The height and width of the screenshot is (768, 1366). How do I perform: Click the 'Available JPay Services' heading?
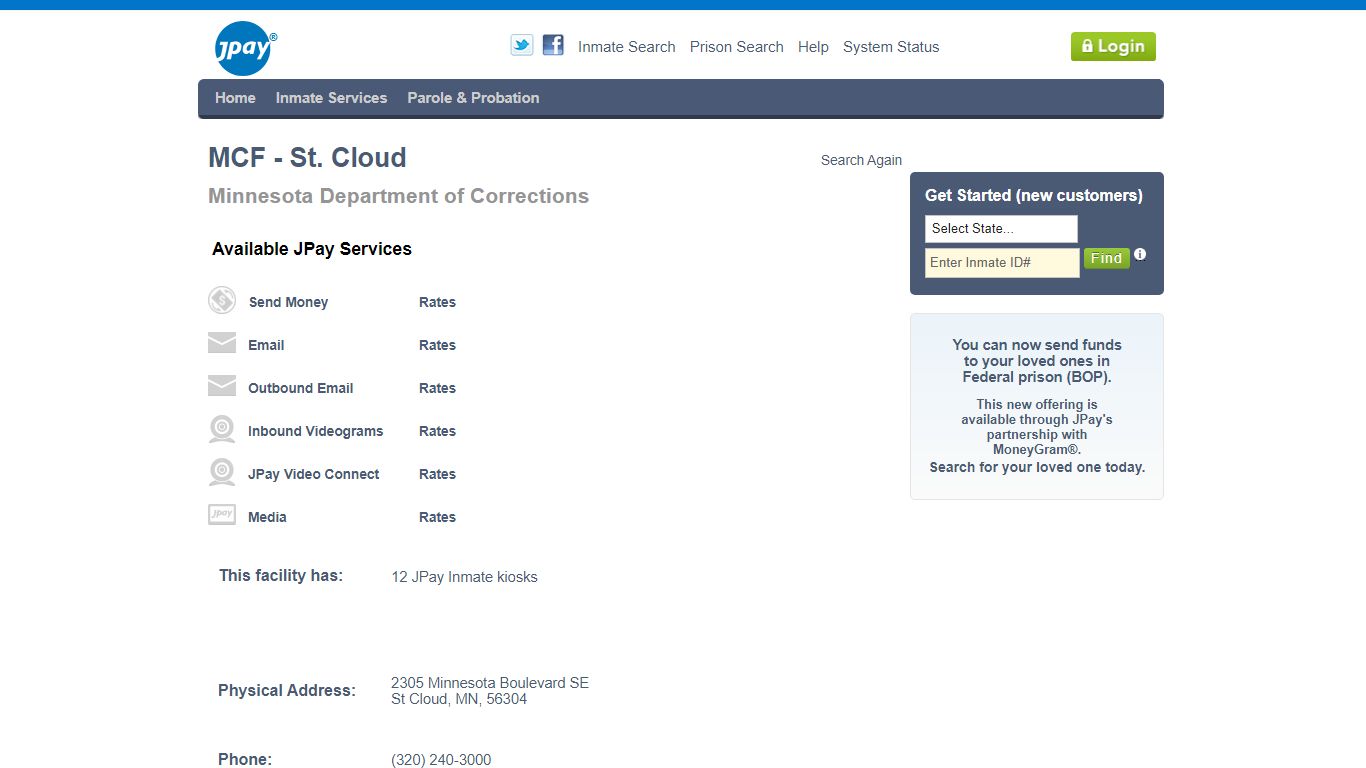(x=312, y=249)
